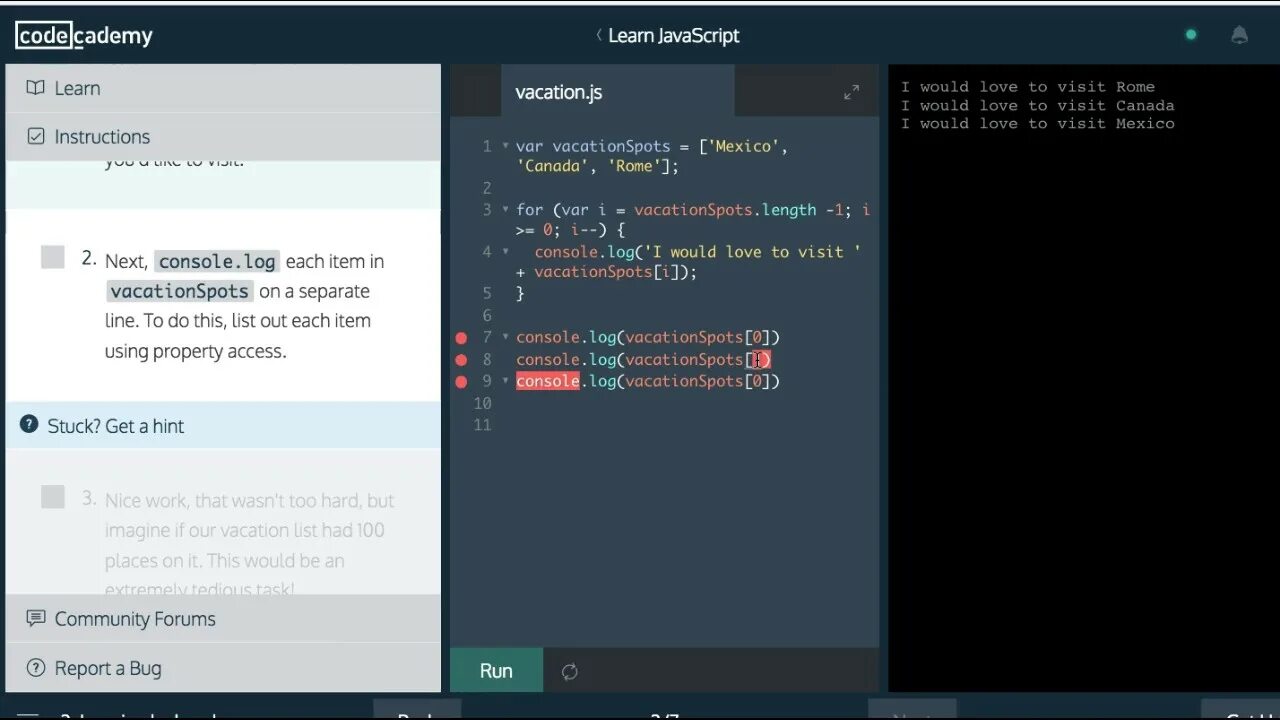Click the console.log code in instructions
The height and width of the screenshot is (720, 1280).
217,261
